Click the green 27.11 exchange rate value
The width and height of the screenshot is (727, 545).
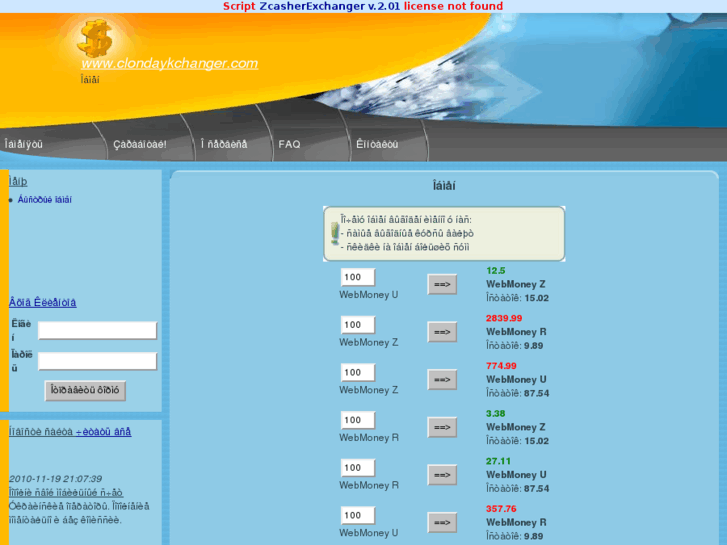click(x=498, y=461)
